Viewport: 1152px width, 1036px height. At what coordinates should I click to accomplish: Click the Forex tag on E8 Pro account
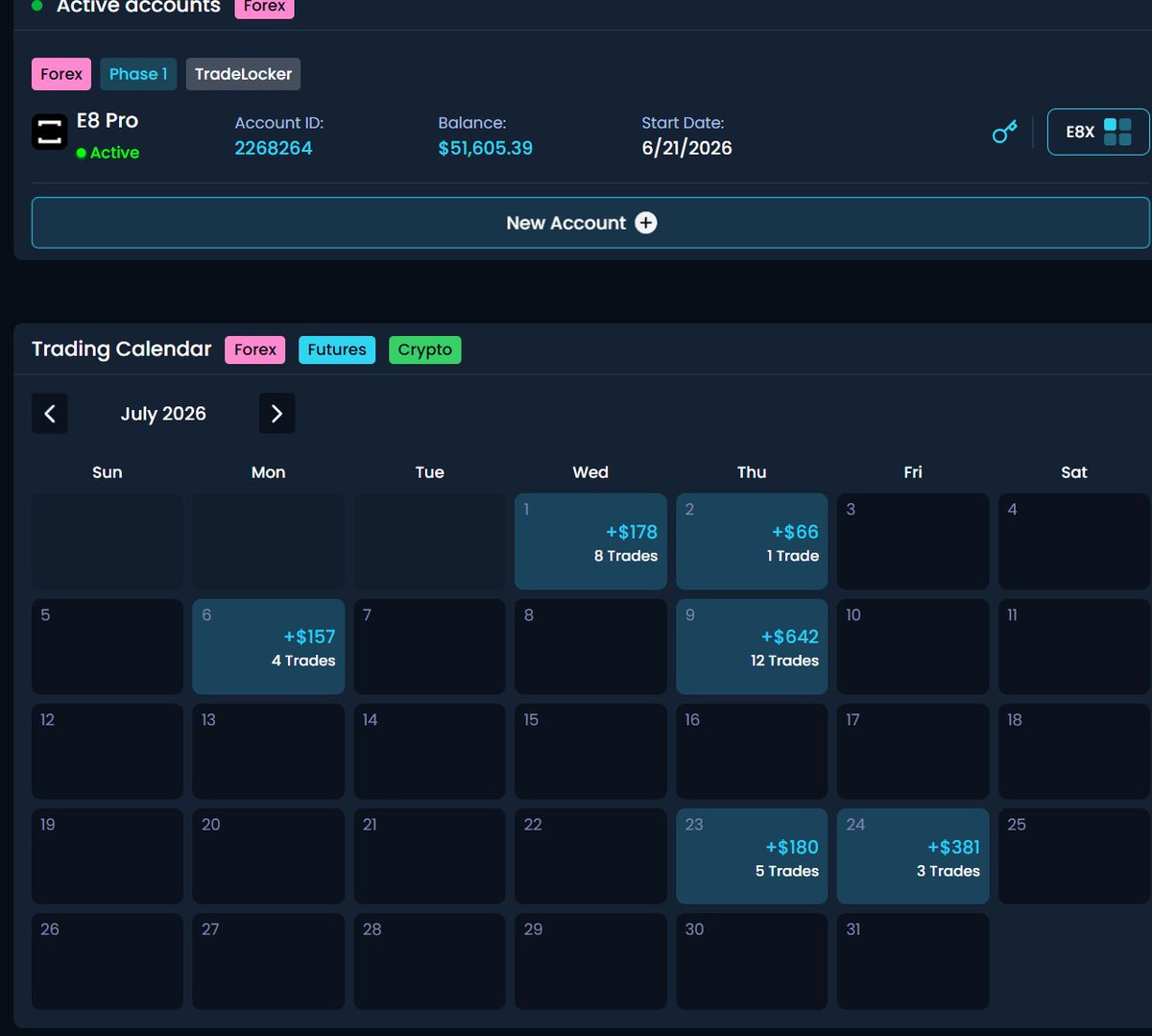click(61, 74)
